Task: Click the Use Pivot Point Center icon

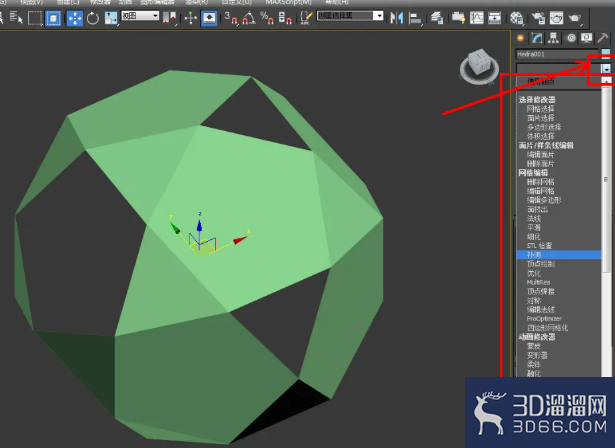Action: tap(169, 18)
